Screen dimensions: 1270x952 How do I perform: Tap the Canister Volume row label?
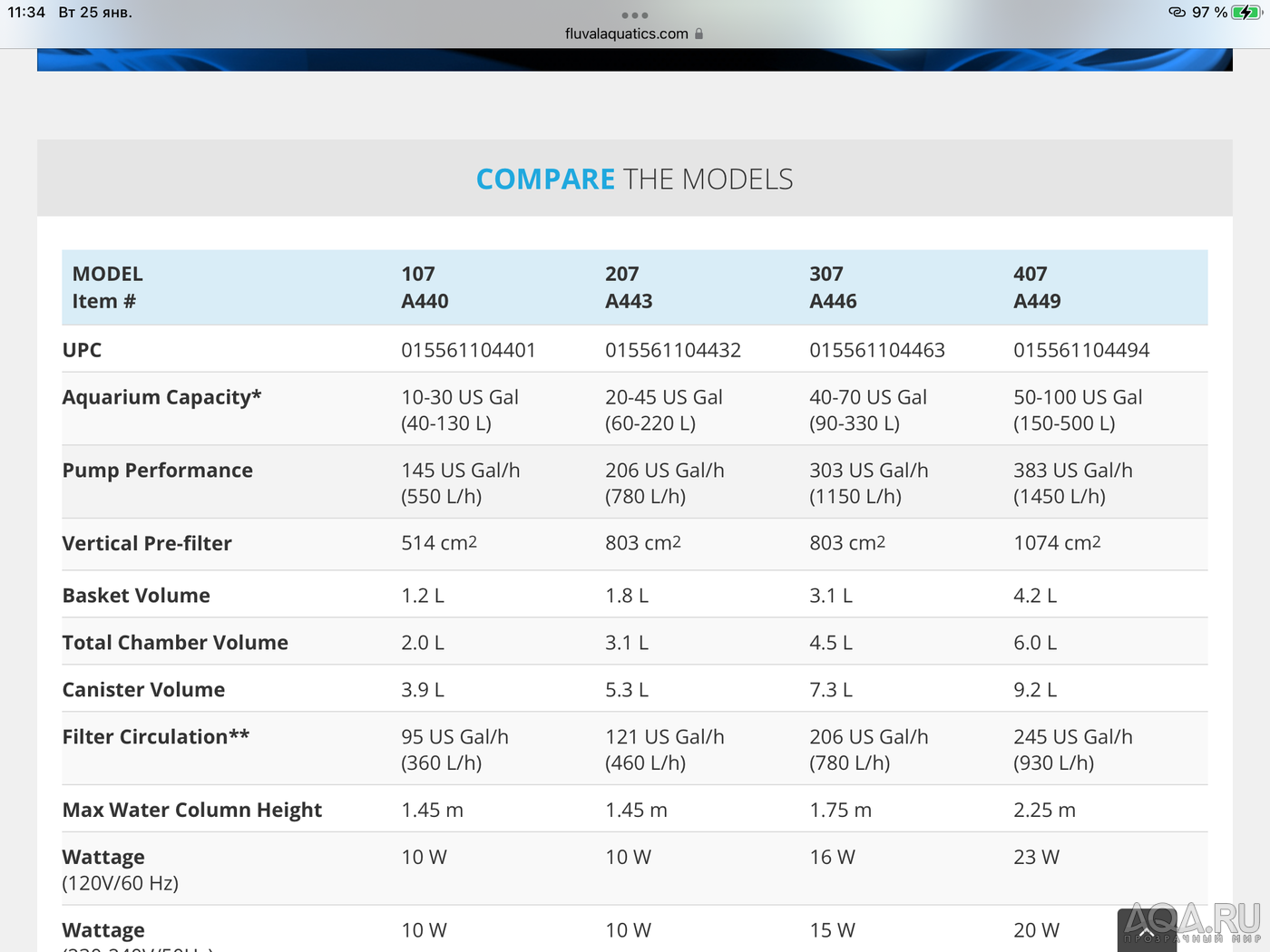143,690
